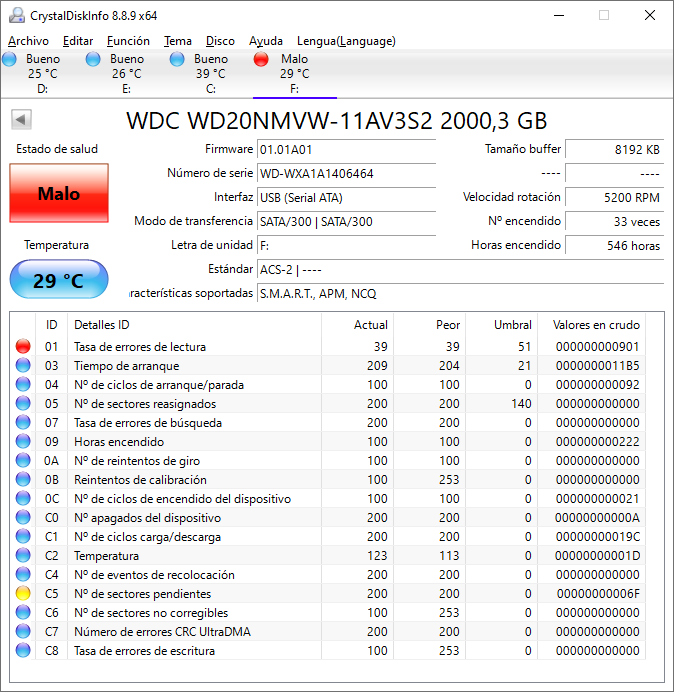Click the Tamaño buffer value 8192 KB

pyautogui.click(x=614, y=150)
